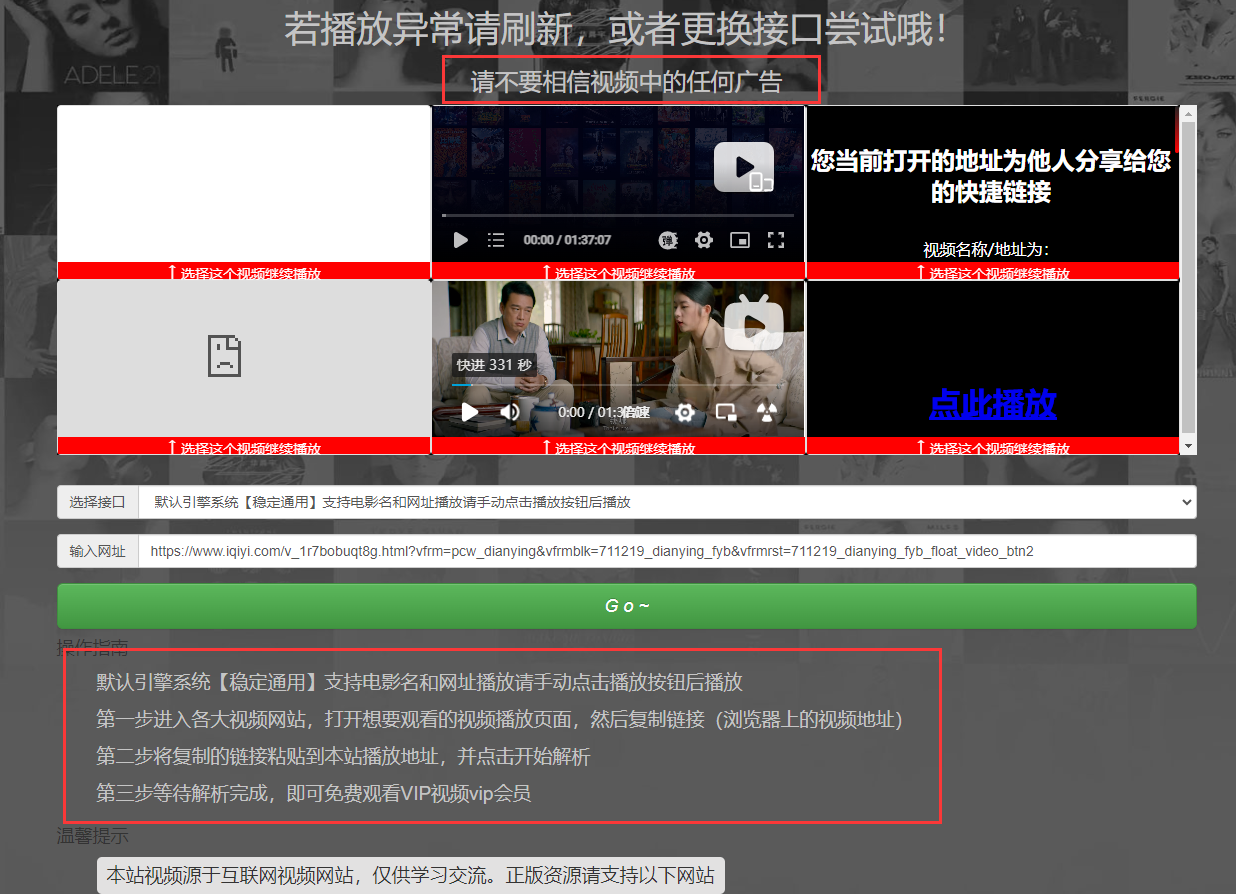Viewport: 1236px width, 894px height.
Task: Click the 第二步将复制的链接粘贴 instruction line
Action: [343, 757]
